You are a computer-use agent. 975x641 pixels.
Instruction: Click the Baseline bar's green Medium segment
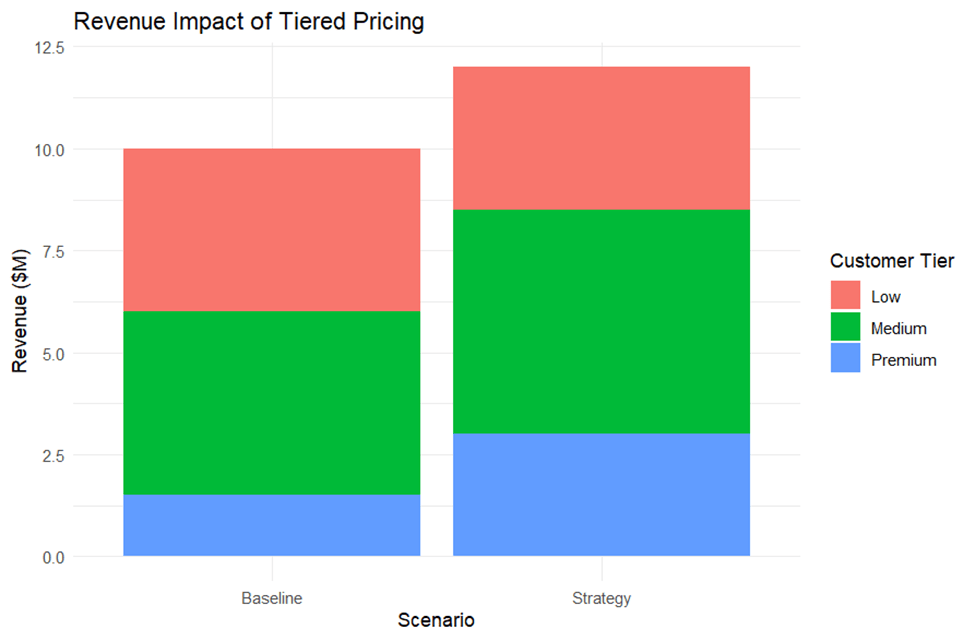tap(271, 402)
